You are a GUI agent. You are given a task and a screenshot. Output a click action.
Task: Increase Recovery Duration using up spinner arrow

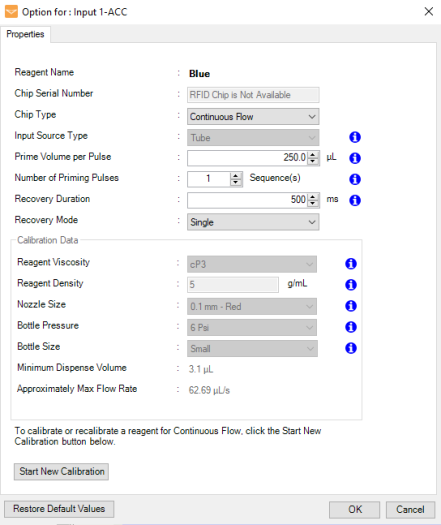tap(313, 197)
